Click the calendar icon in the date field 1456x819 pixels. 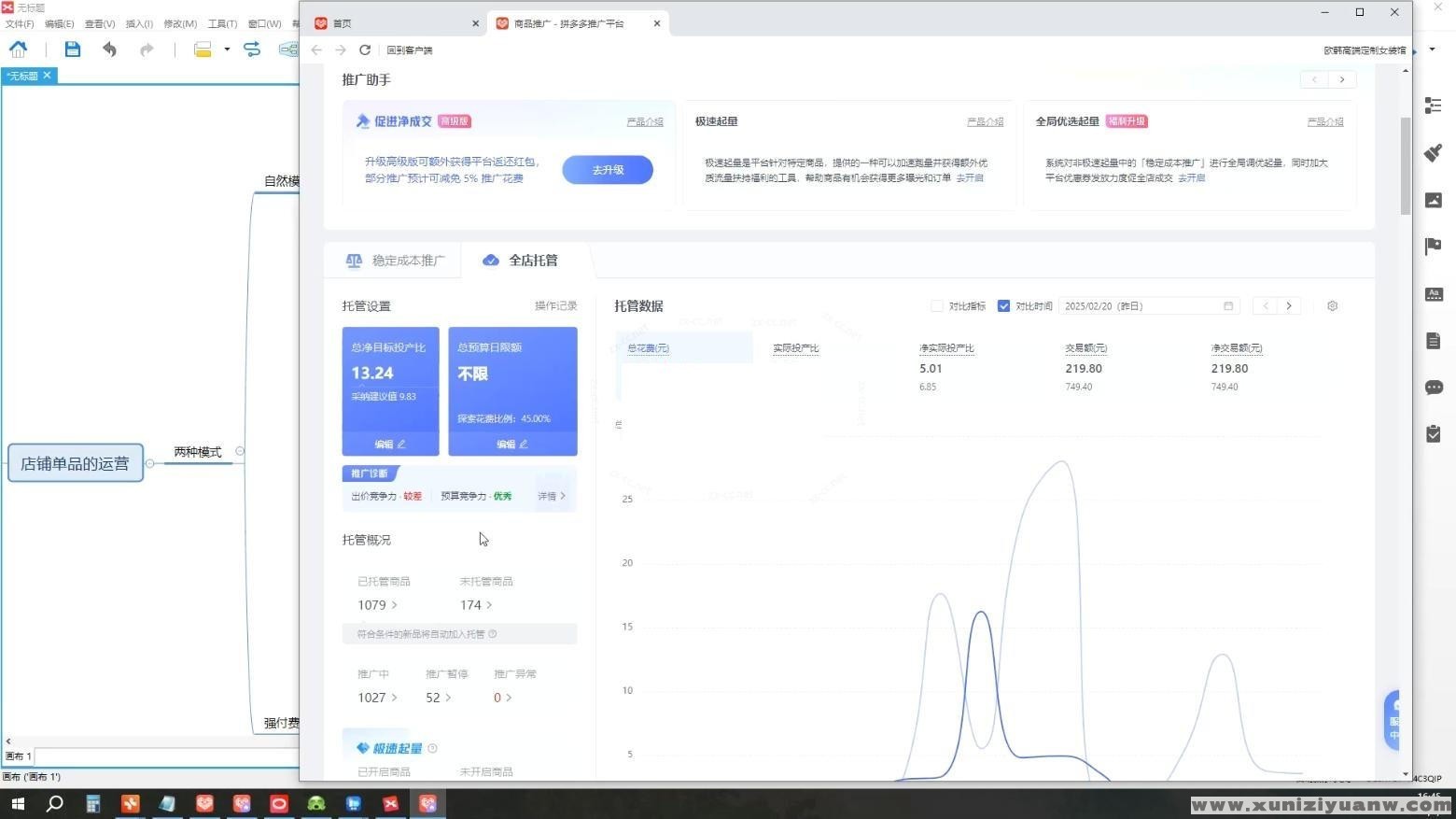tap(1228, 306)
